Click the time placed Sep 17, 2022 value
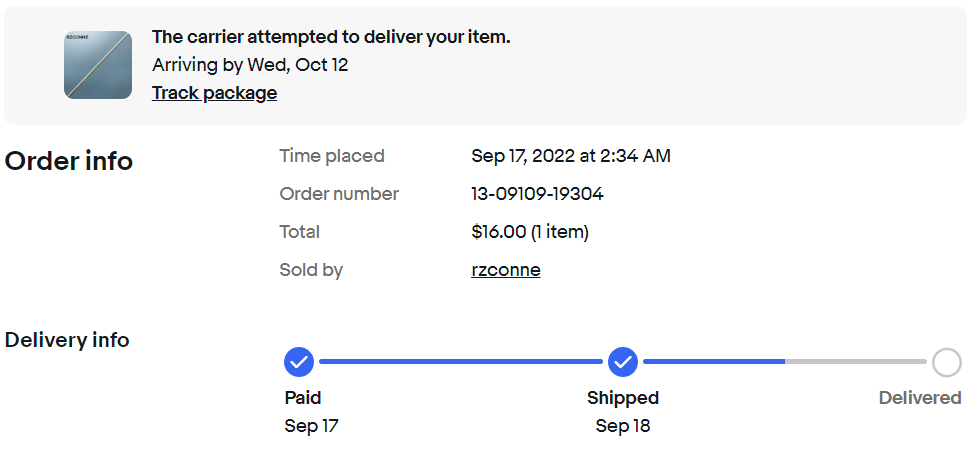The height and width of the screenshot is (449, 979). coord(570,156)
